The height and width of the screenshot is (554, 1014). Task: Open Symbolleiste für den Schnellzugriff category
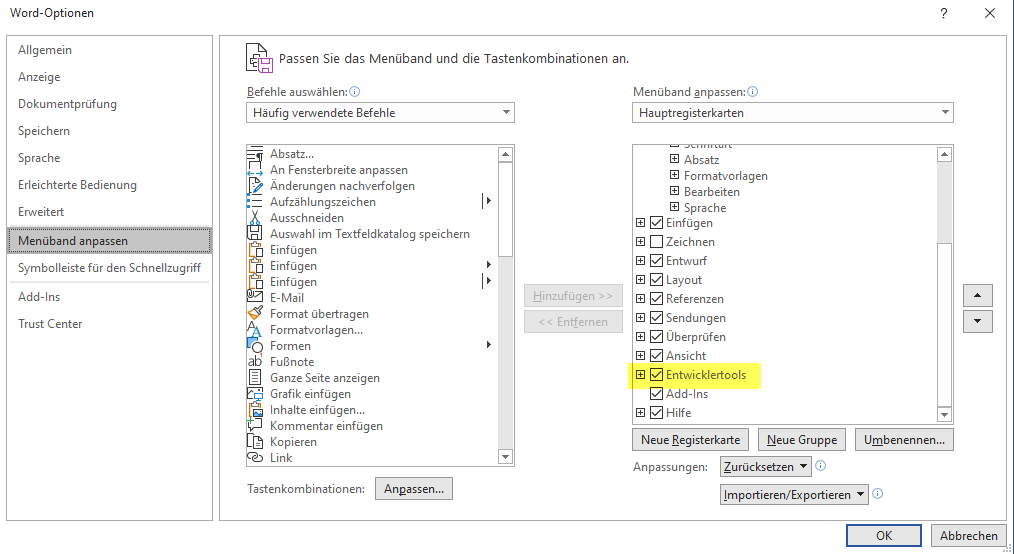click(x=109, y=268)
